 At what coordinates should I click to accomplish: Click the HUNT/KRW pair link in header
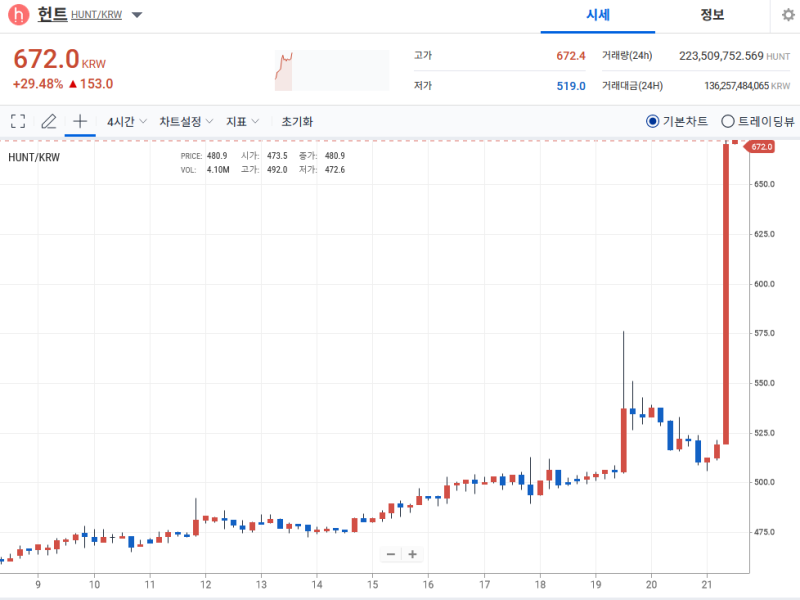pyautogui.click(x=96, y=15)
